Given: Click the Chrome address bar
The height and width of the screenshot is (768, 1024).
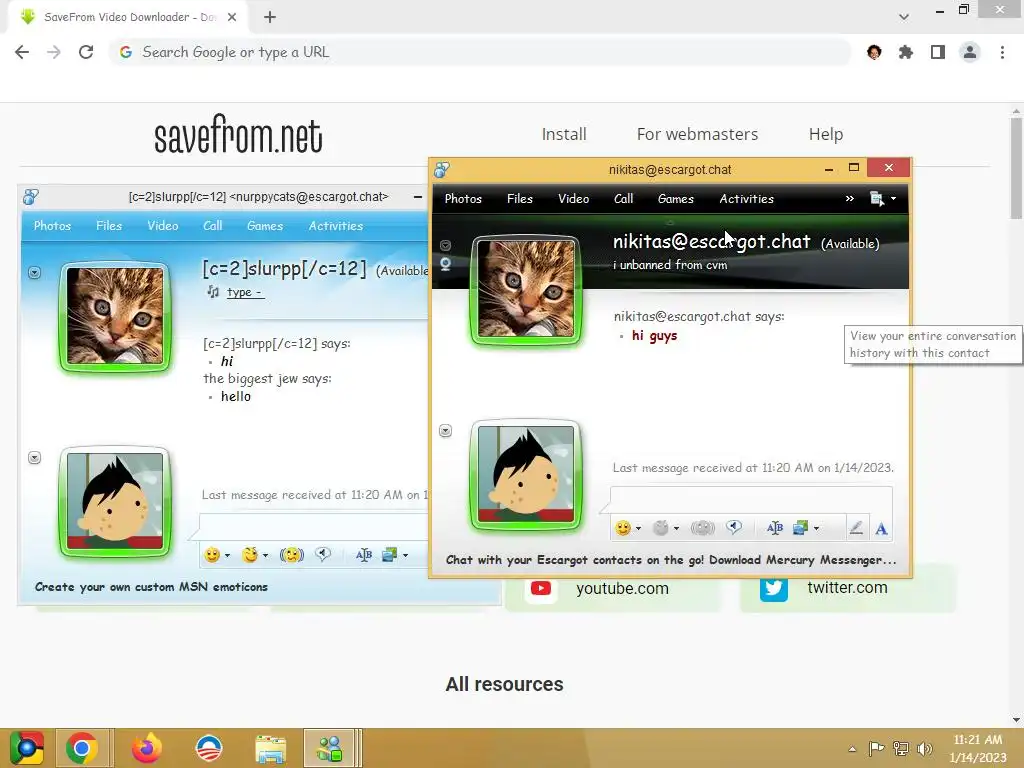Looking at the screenshot, I should 482,52.
